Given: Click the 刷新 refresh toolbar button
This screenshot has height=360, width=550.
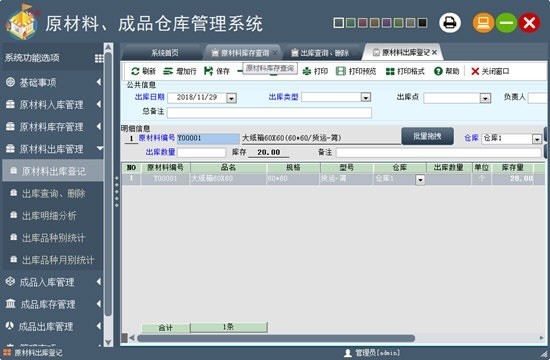Looking at the screenshot, I should (143, 71).
